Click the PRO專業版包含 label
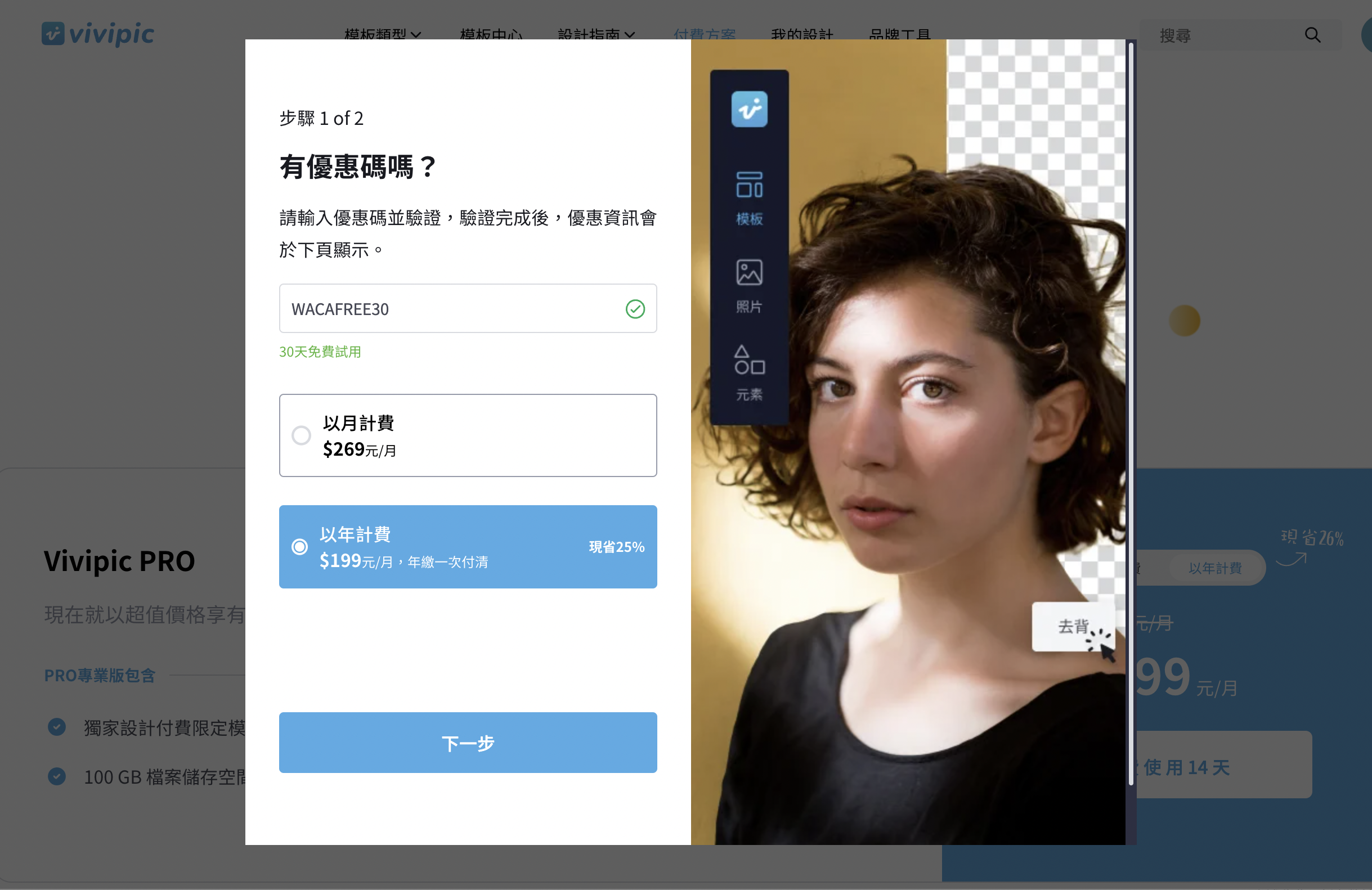 100,675
